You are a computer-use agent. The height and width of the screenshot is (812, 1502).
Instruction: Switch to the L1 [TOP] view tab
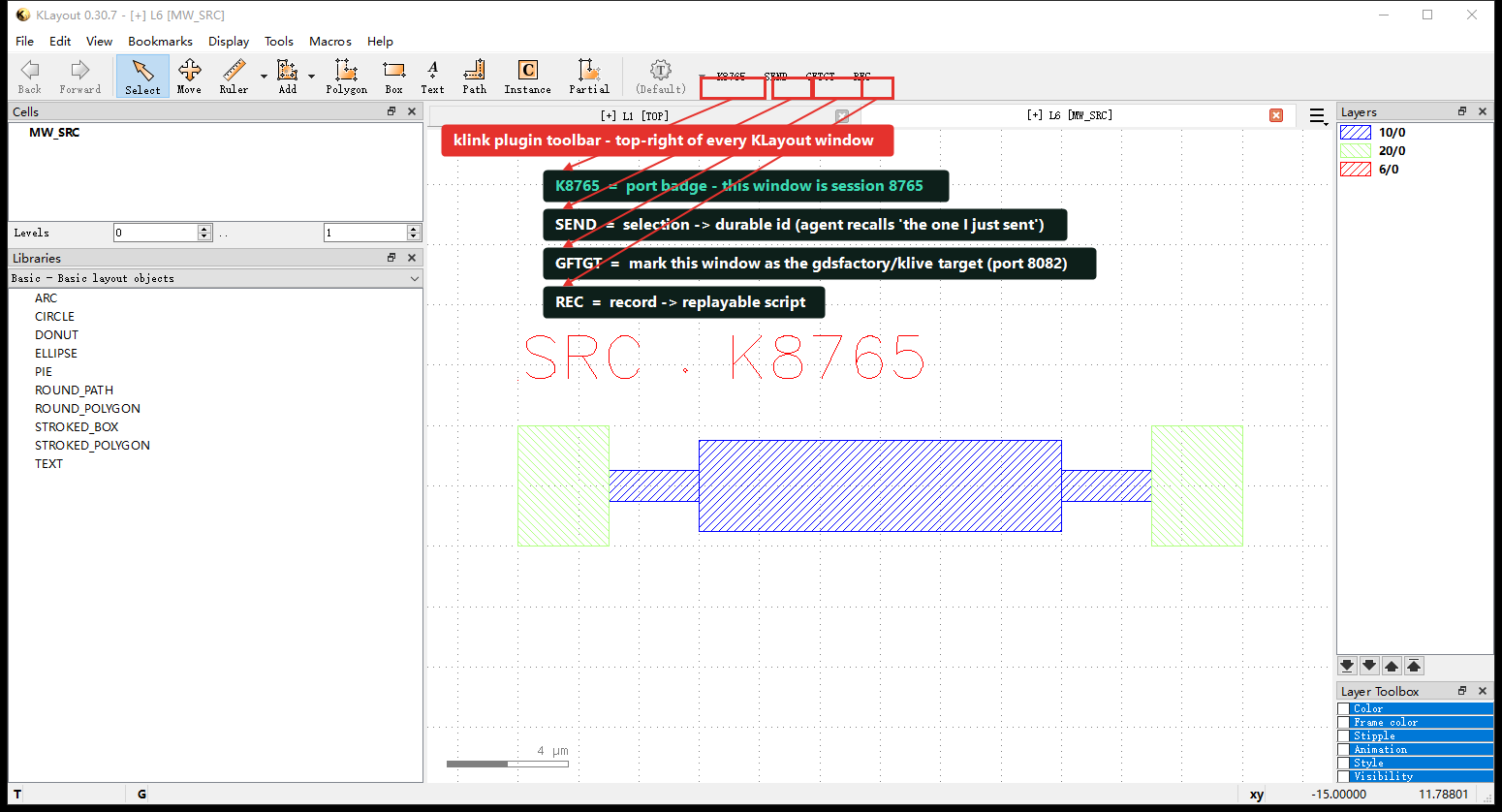click(635, 116)
